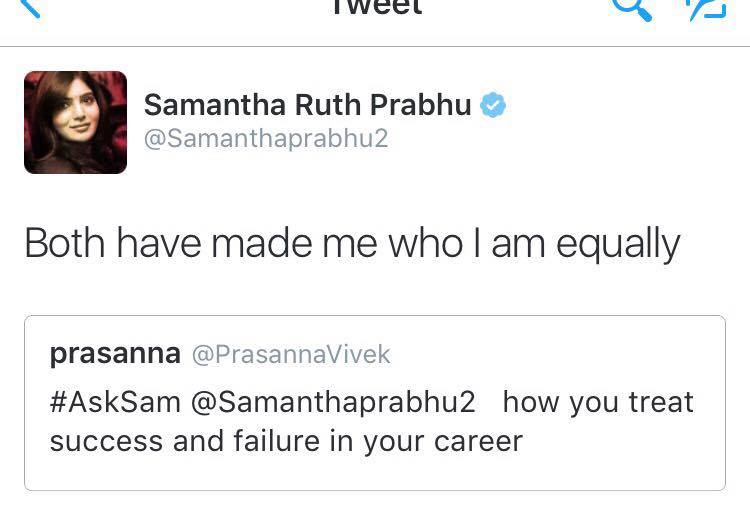750x519 pixels.
Task: Click the Tweet header title
Action: pos(375,8)
